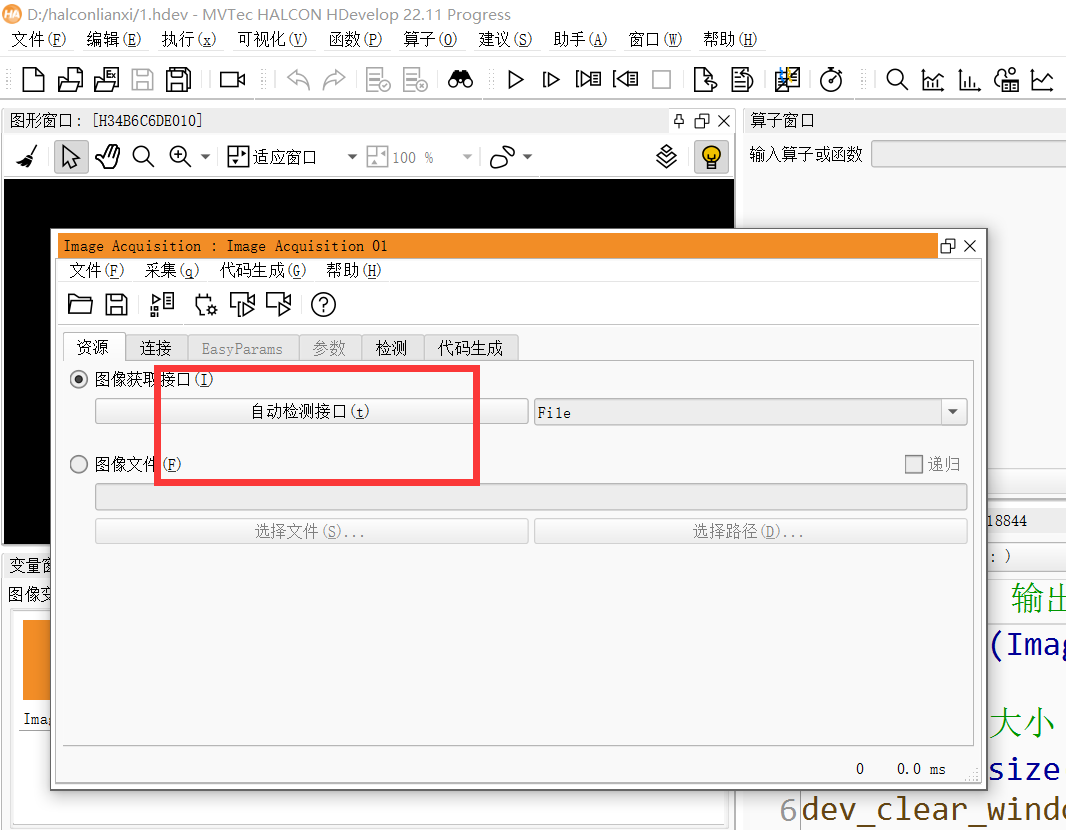Undo last action with the left arrow icon
Image resolution: width=1066 pixels, height=830 pixels.
click(x=298, y=80)
